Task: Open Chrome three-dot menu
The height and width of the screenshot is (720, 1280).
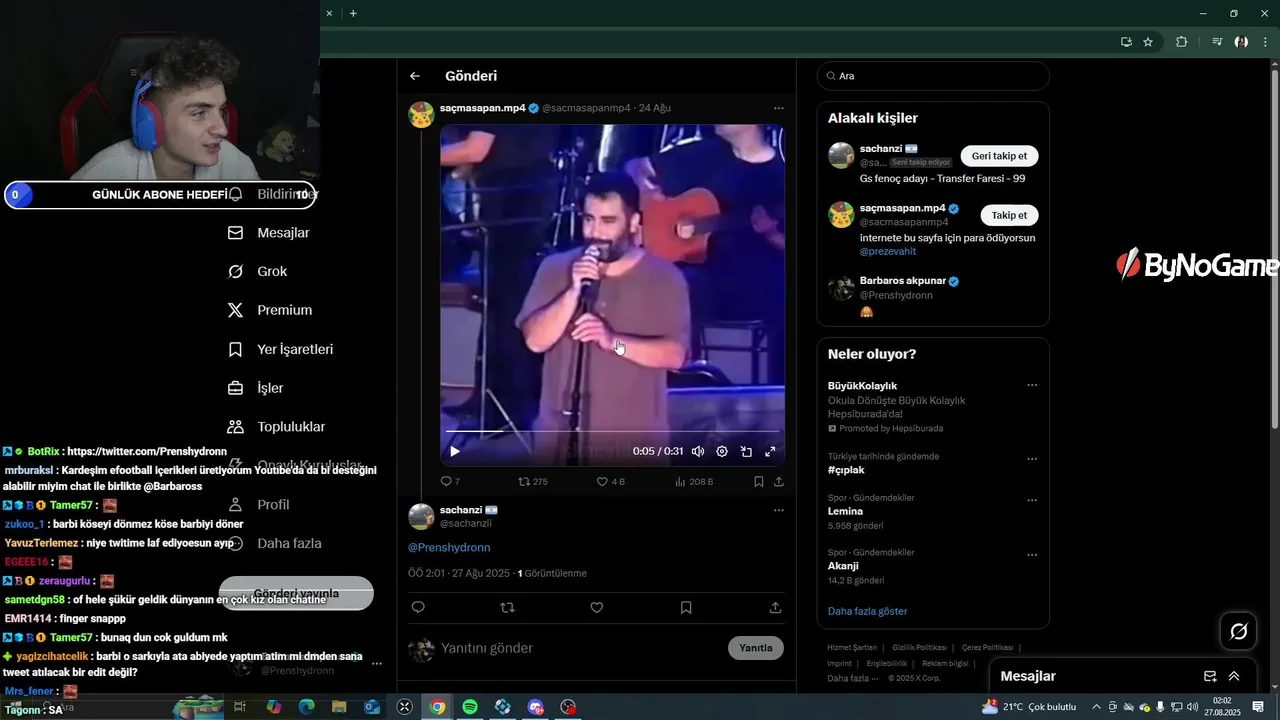Action: (x=1266, y=42)
